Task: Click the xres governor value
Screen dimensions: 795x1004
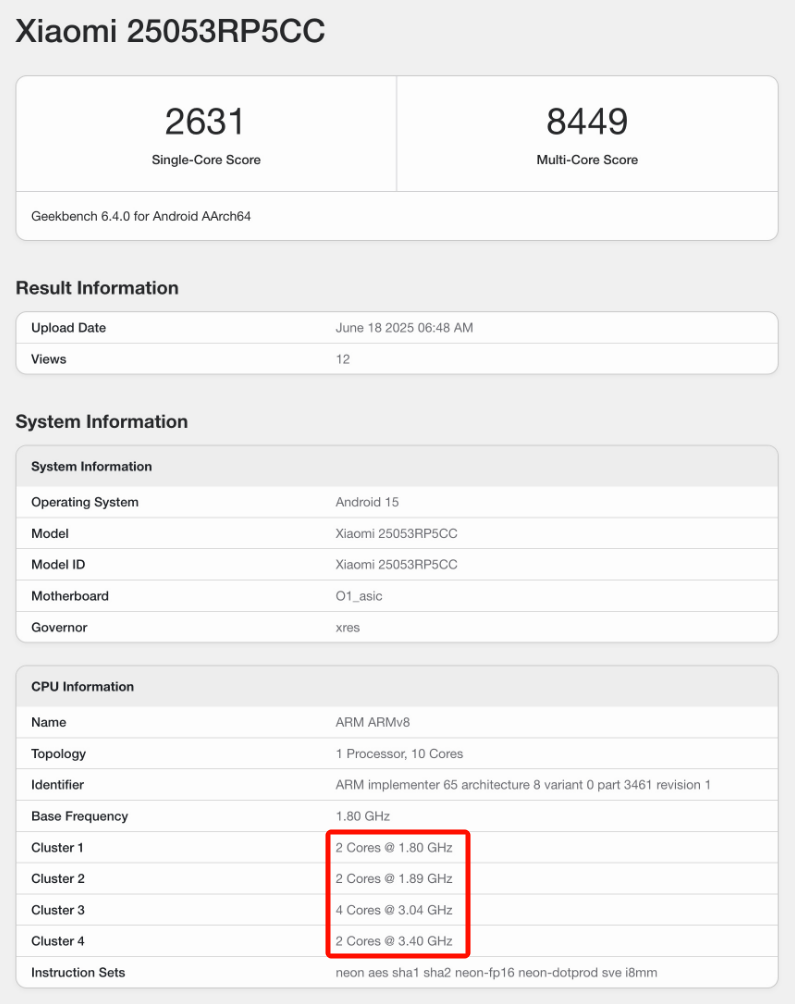Action: click(x=348, y=627)
